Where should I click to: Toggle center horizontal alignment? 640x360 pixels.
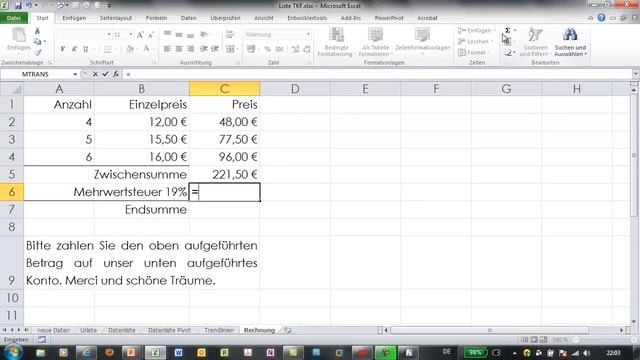(x=179, y=49)
